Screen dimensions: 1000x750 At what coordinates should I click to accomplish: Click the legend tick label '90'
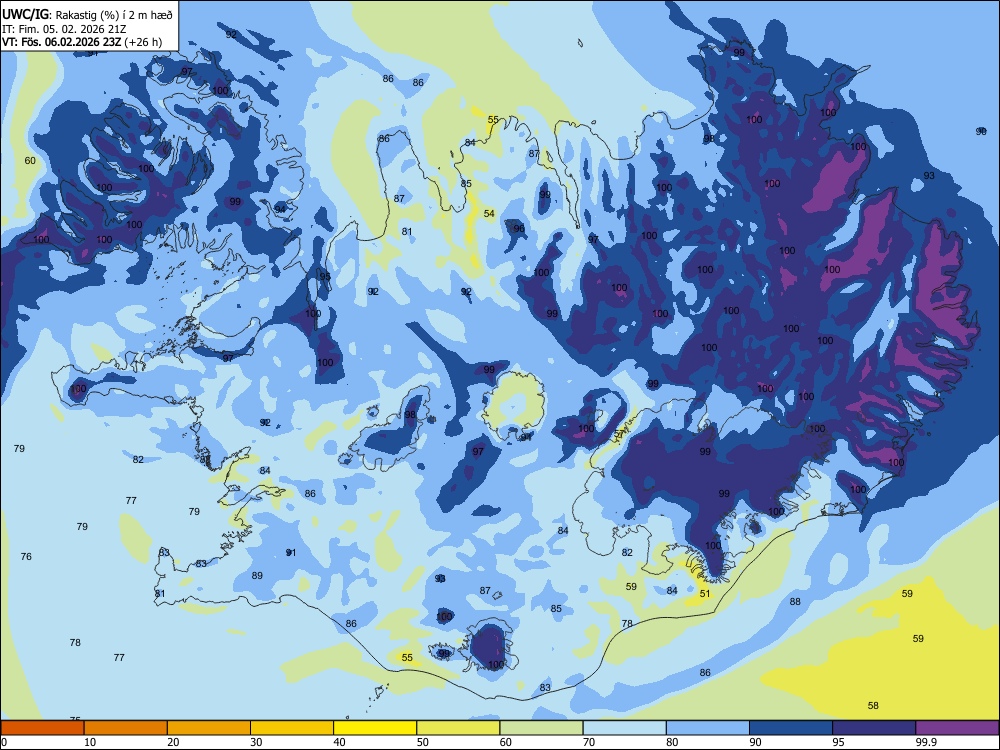pyautogui.click(x=756, y=742)
